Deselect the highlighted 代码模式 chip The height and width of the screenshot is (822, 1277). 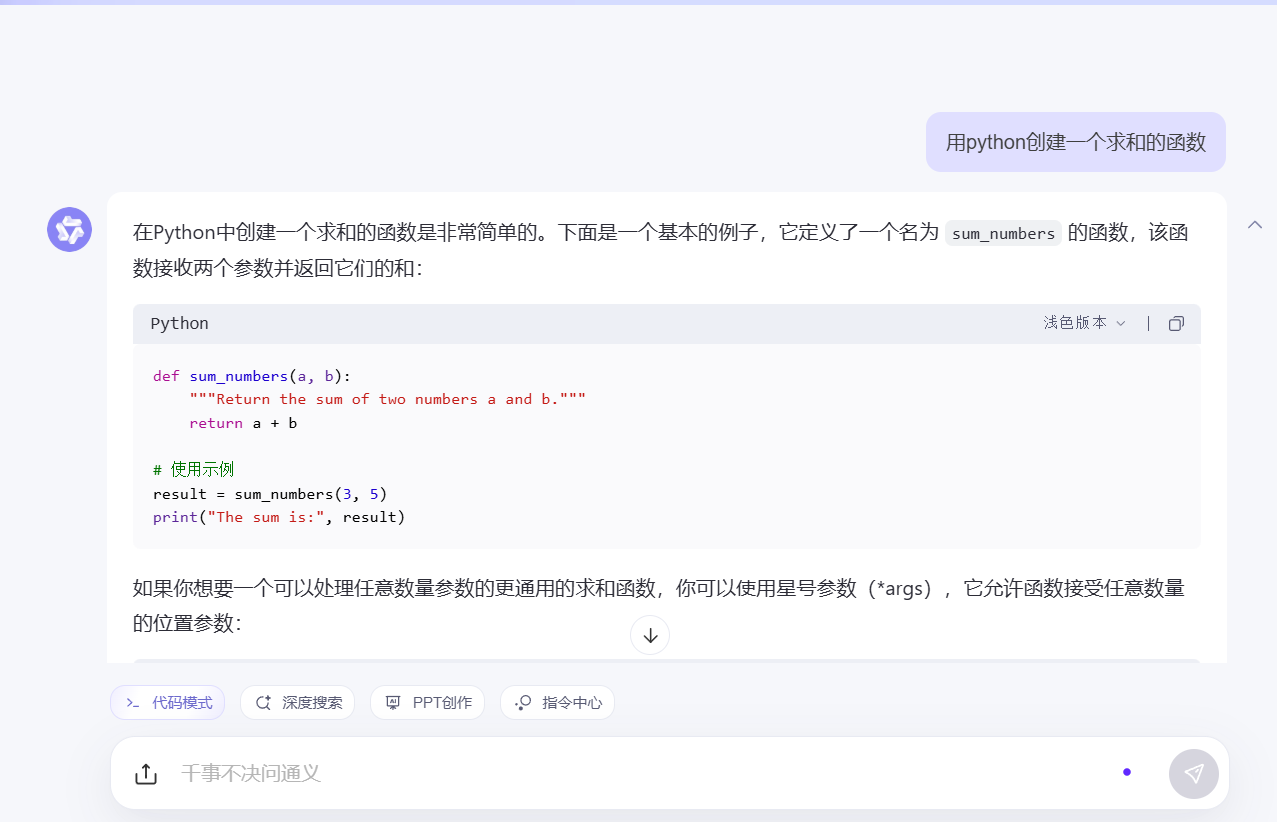[x=167, y=702]
